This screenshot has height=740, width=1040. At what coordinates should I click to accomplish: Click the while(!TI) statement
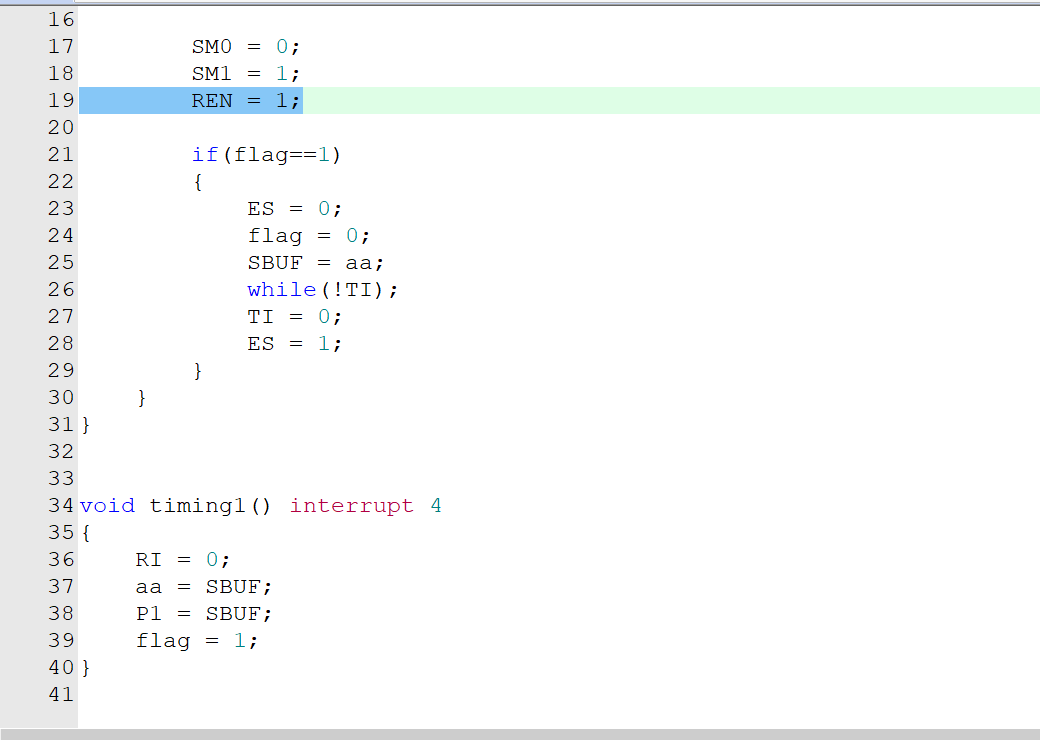tap(320, 289)
